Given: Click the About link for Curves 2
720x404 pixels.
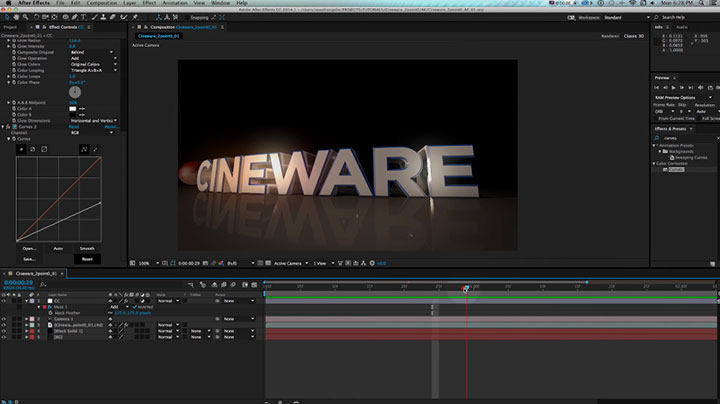Looking at the screenshot, I should 112,127.
